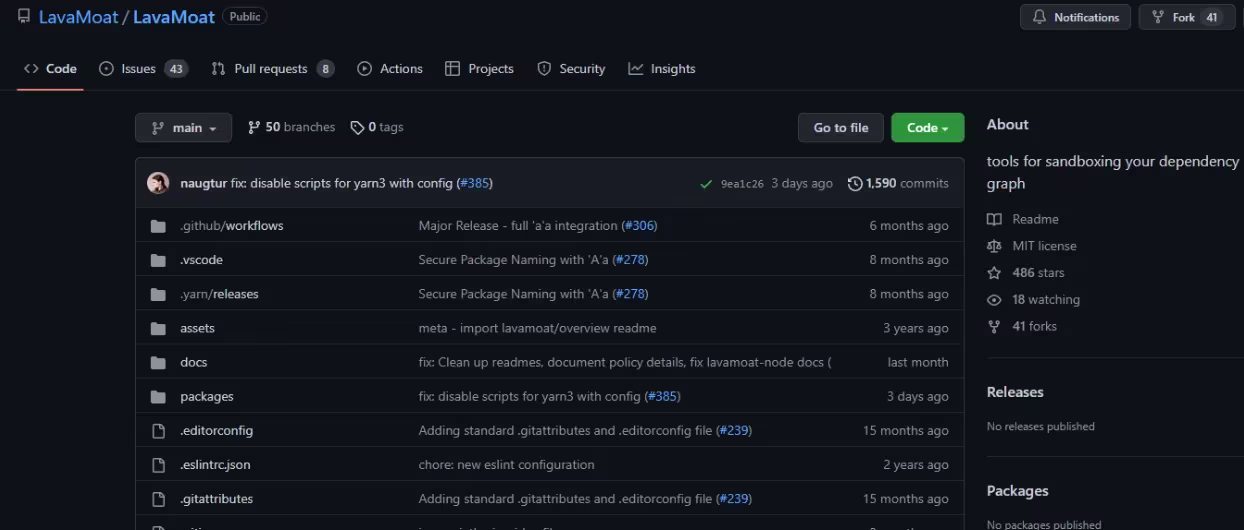Open the Insights tab
The height and width of the screenshot is (530, 1244).
point(662,69)
